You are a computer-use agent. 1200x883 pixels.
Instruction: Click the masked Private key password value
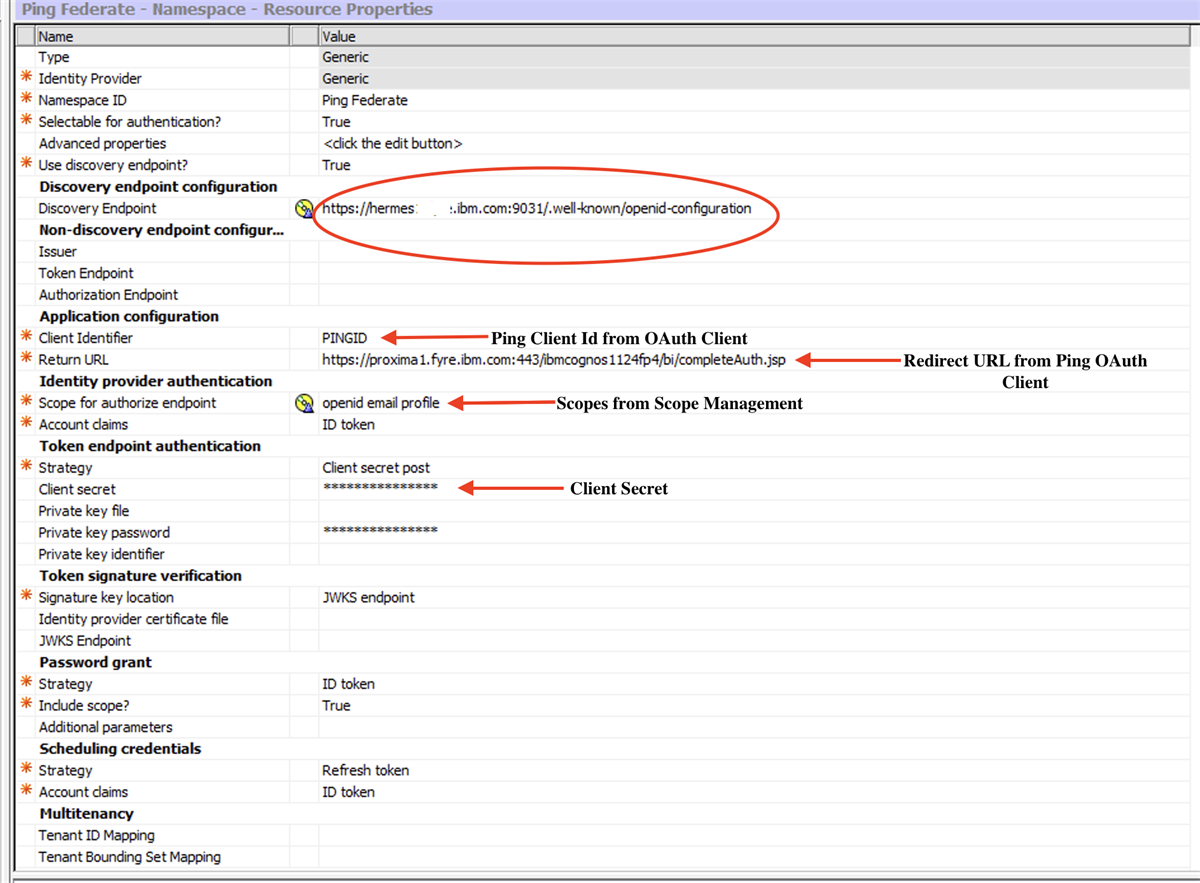click(380, 531)
